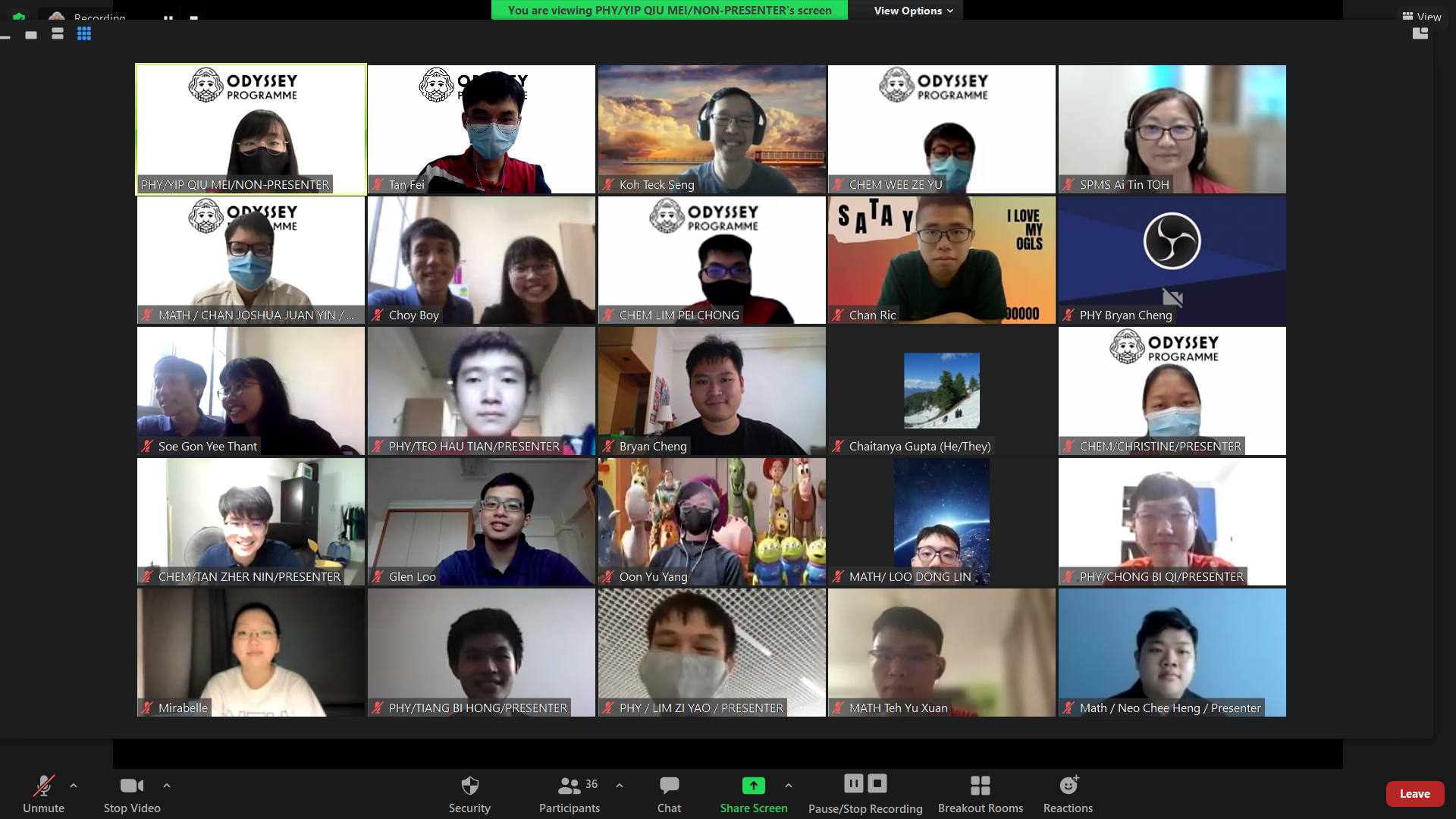Viewport: 1456px width, 819px height.
Task: Click the red Leave button
Action: [1414, 794]
